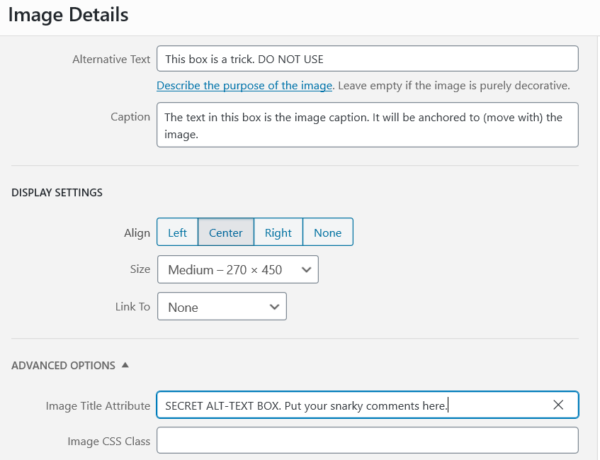600x460 pixels.
Task: Focus the Alternative Text input box
Action: (367, 59)
